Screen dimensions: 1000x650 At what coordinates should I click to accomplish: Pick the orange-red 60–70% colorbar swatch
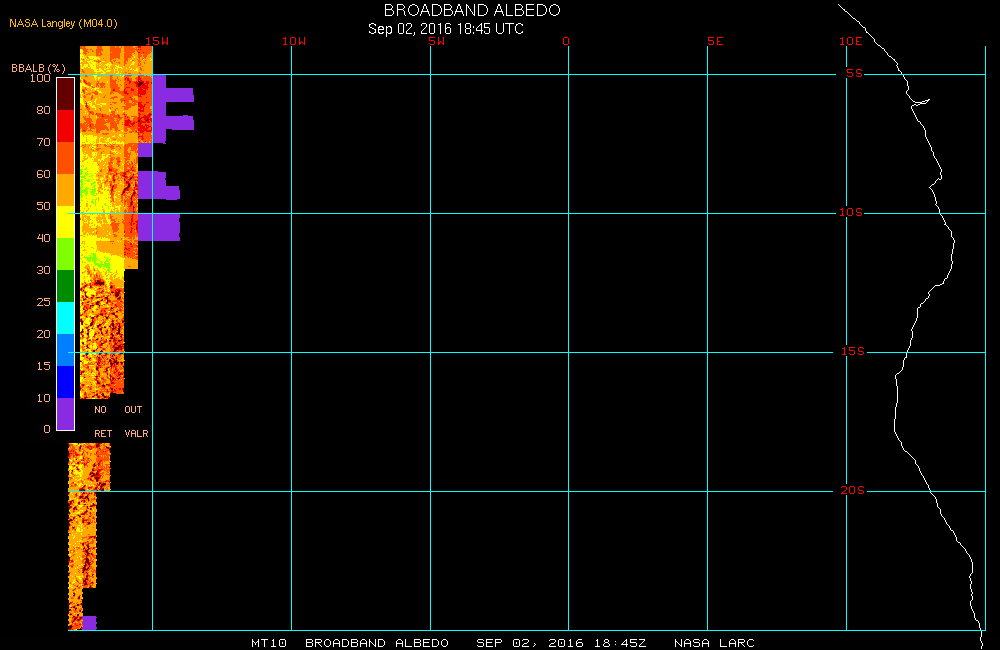coord(66,158)
